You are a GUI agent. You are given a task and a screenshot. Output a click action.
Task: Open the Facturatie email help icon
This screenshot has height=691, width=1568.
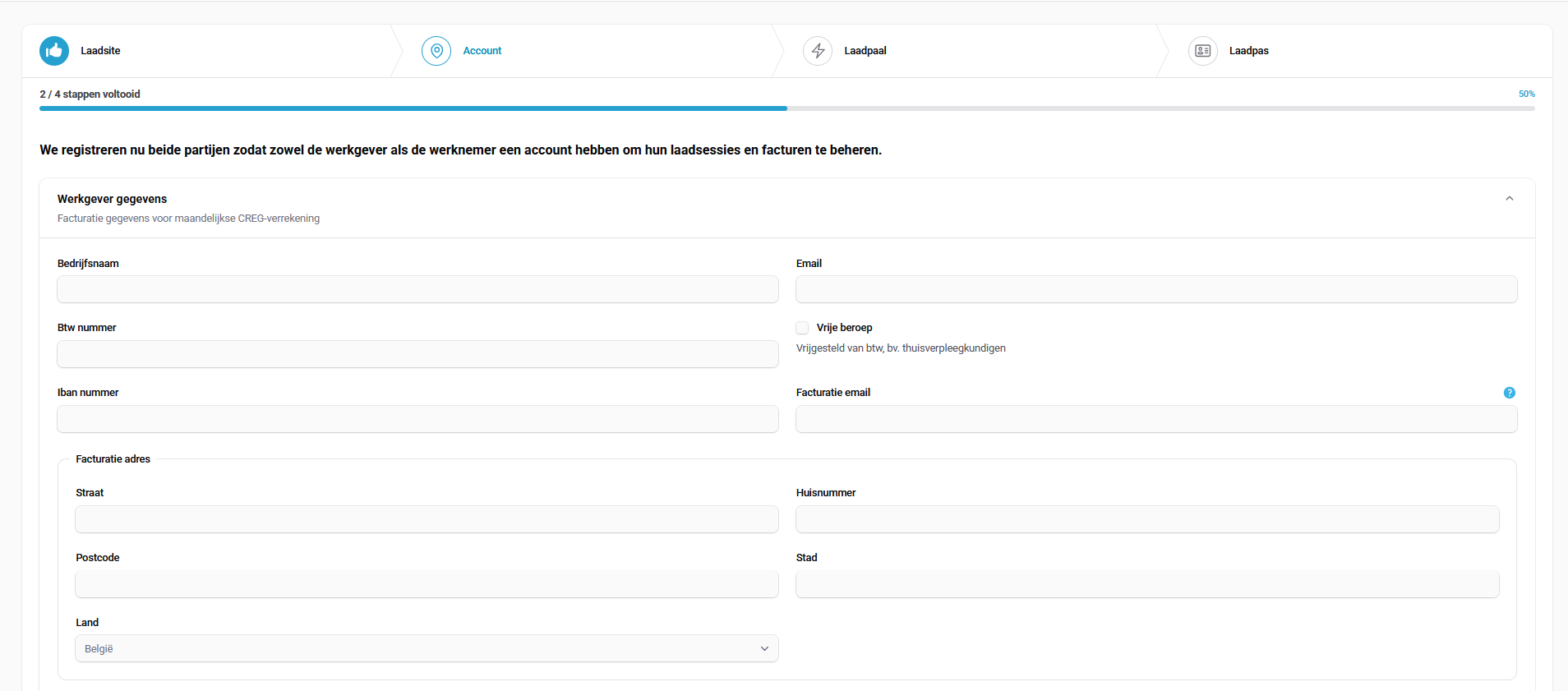click(1509, 393)
